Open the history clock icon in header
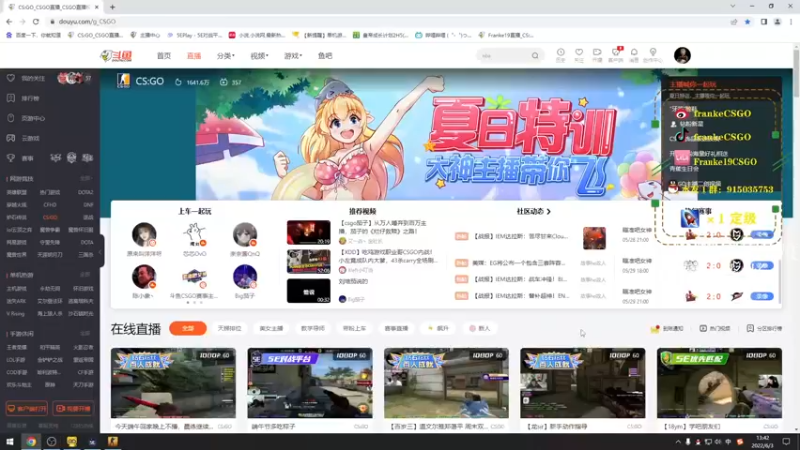Image resolution: width=800 pixels, height=450 pixels. point(560,55)
